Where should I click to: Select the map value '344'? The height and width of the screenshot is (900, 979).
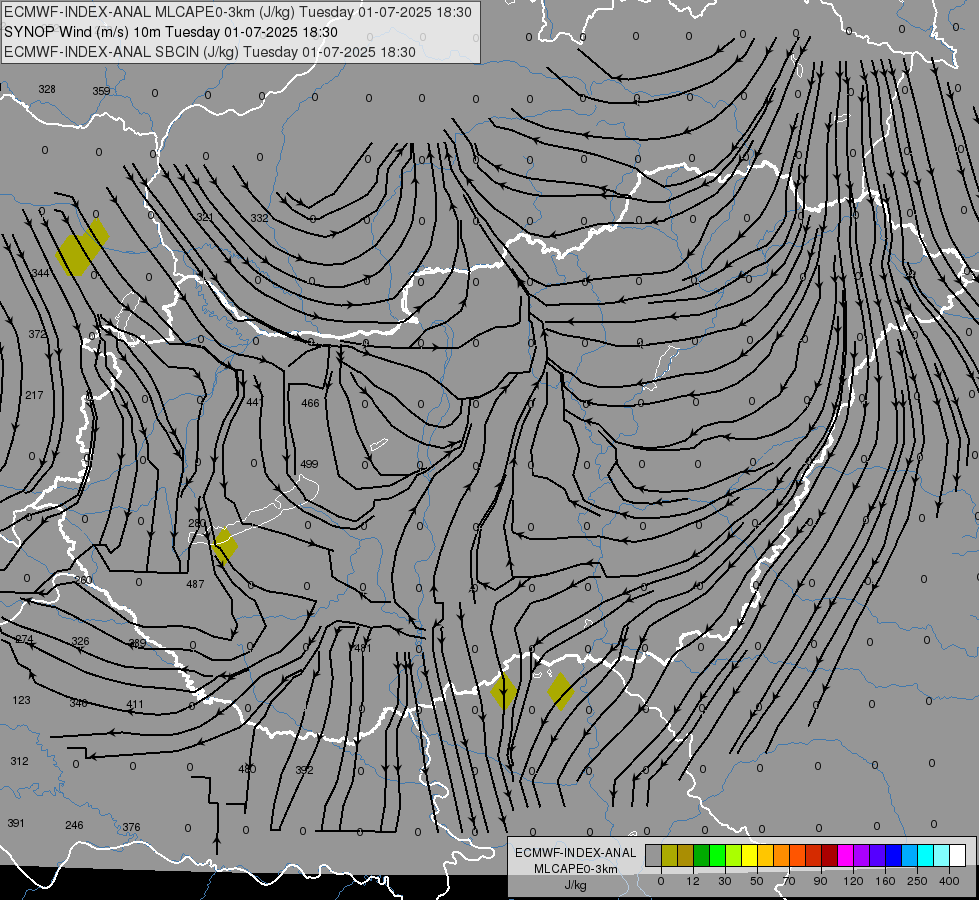click(40, 273)
